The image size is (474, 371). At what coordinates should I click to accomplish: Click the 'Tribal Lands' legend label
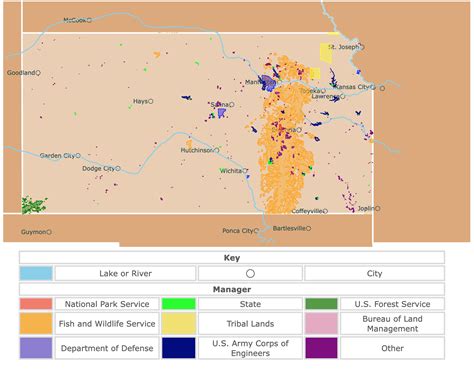(250, 324)
